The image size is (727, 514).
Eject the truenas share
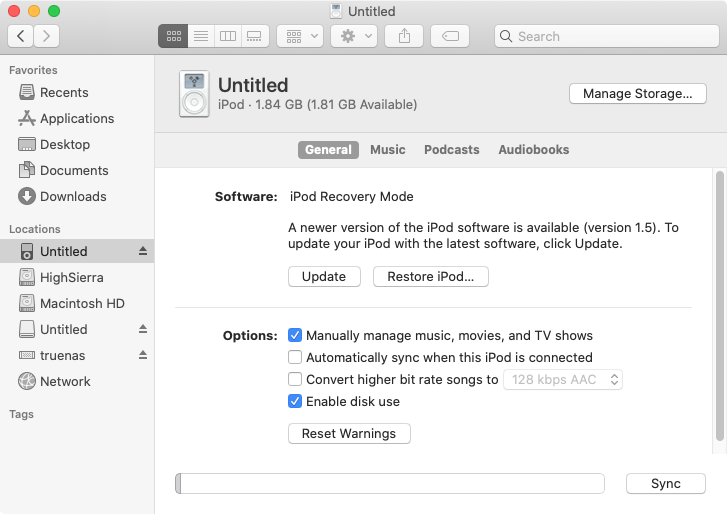(x=143, y=355)
